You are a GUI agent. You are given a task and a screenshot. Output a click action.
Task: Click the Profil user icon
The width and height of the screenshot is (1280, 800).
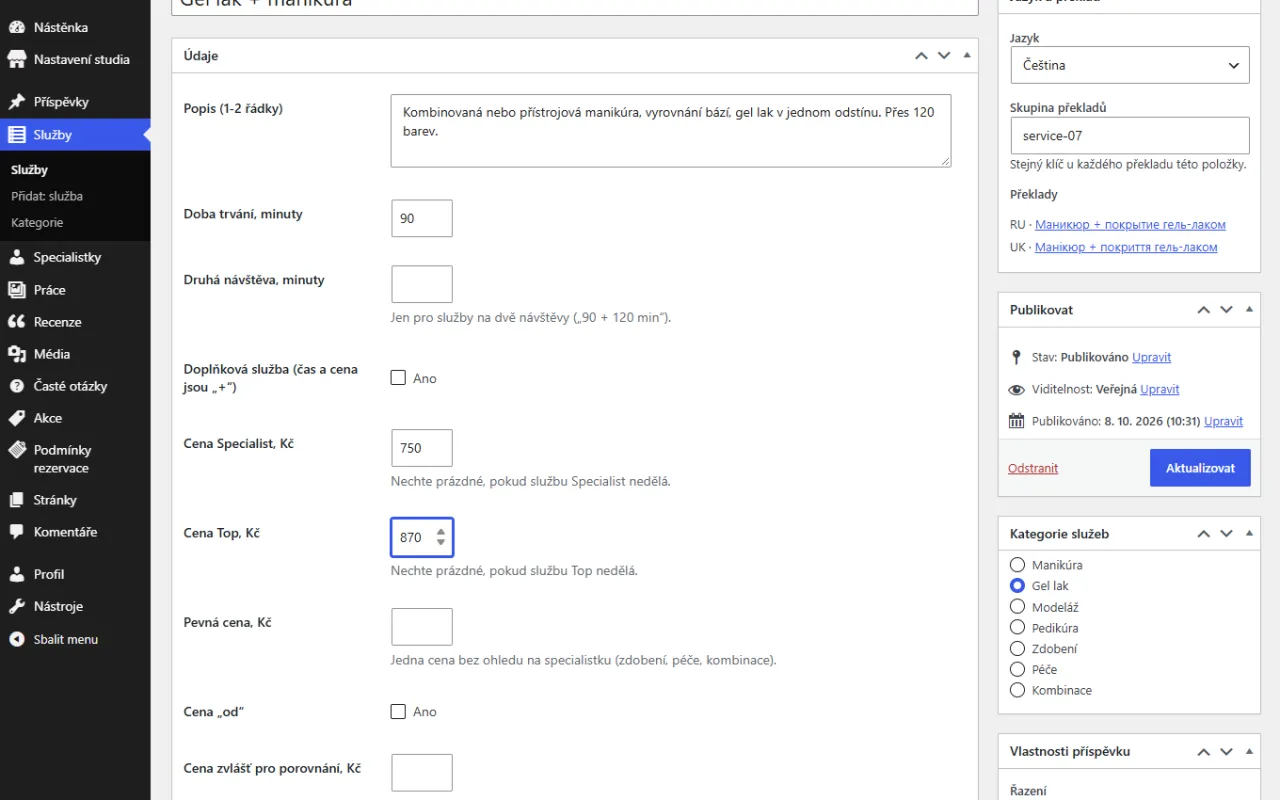coord(16,574)
